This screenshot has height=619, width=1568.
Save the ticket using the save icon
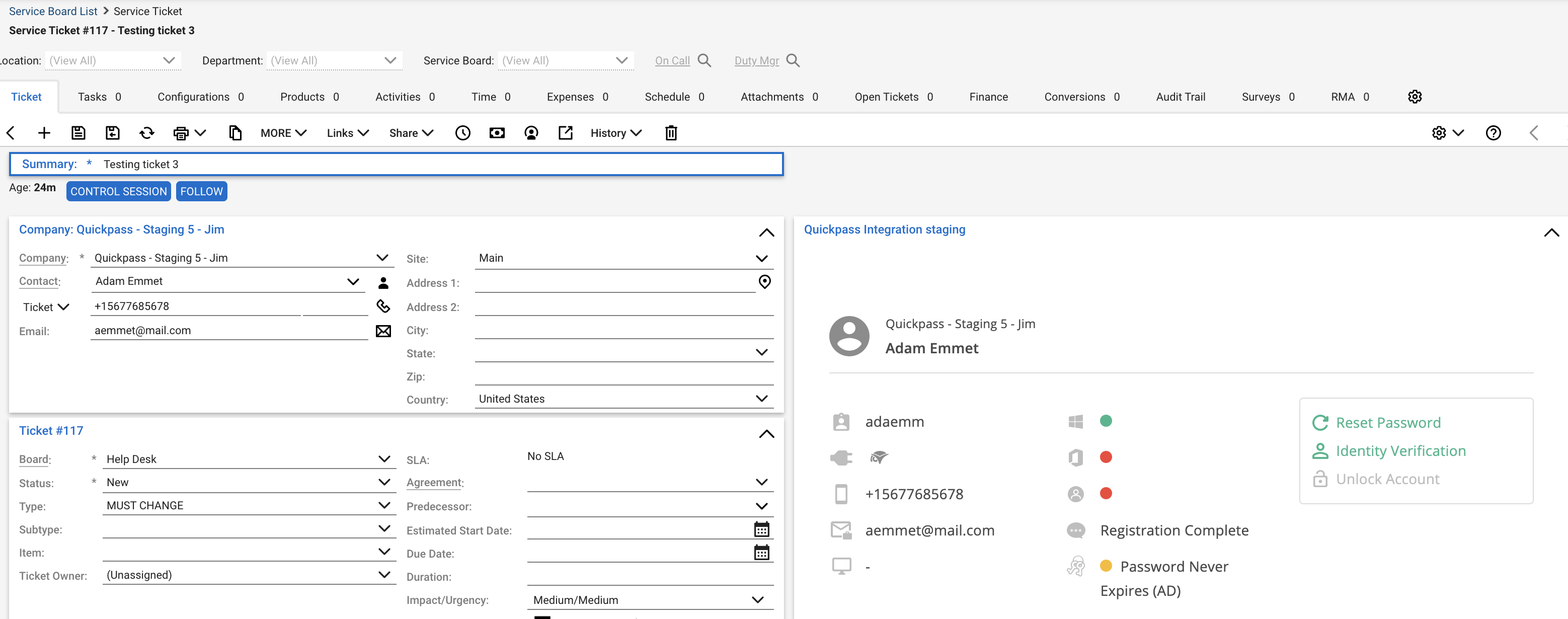(78, 133)
